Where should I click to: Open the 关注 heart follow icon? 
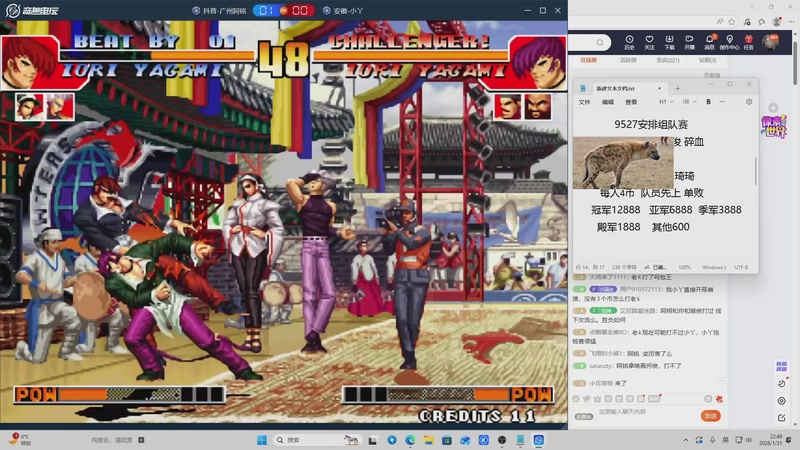click(649, 42)
